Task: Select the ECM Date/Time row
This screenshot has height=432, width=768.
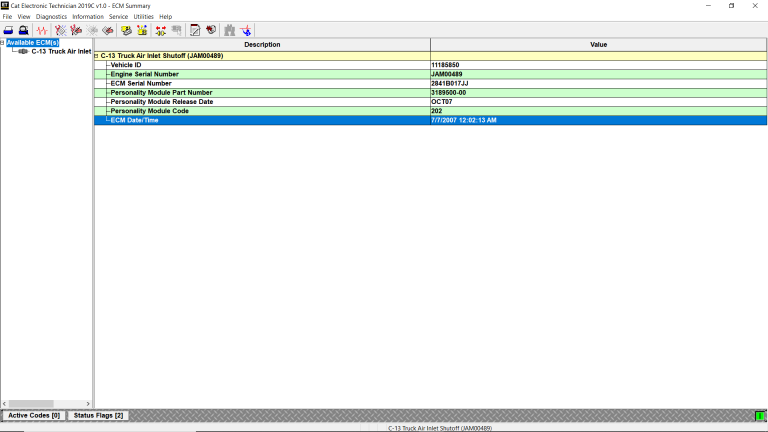Action: pos(430,120)
